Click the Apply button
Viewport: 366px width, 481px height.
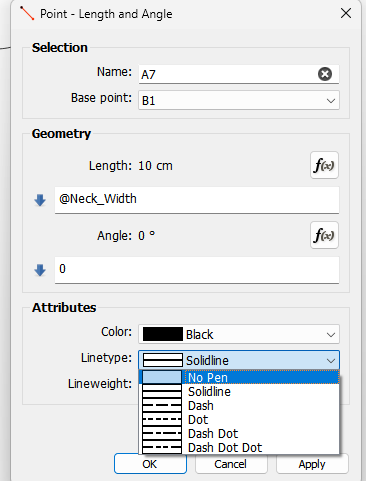pos(312,464)
